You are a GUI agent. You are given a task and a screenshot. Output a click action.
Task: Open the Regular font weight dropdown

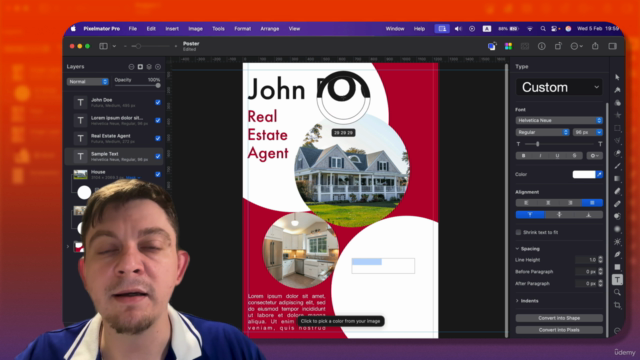tap(542, 132)
